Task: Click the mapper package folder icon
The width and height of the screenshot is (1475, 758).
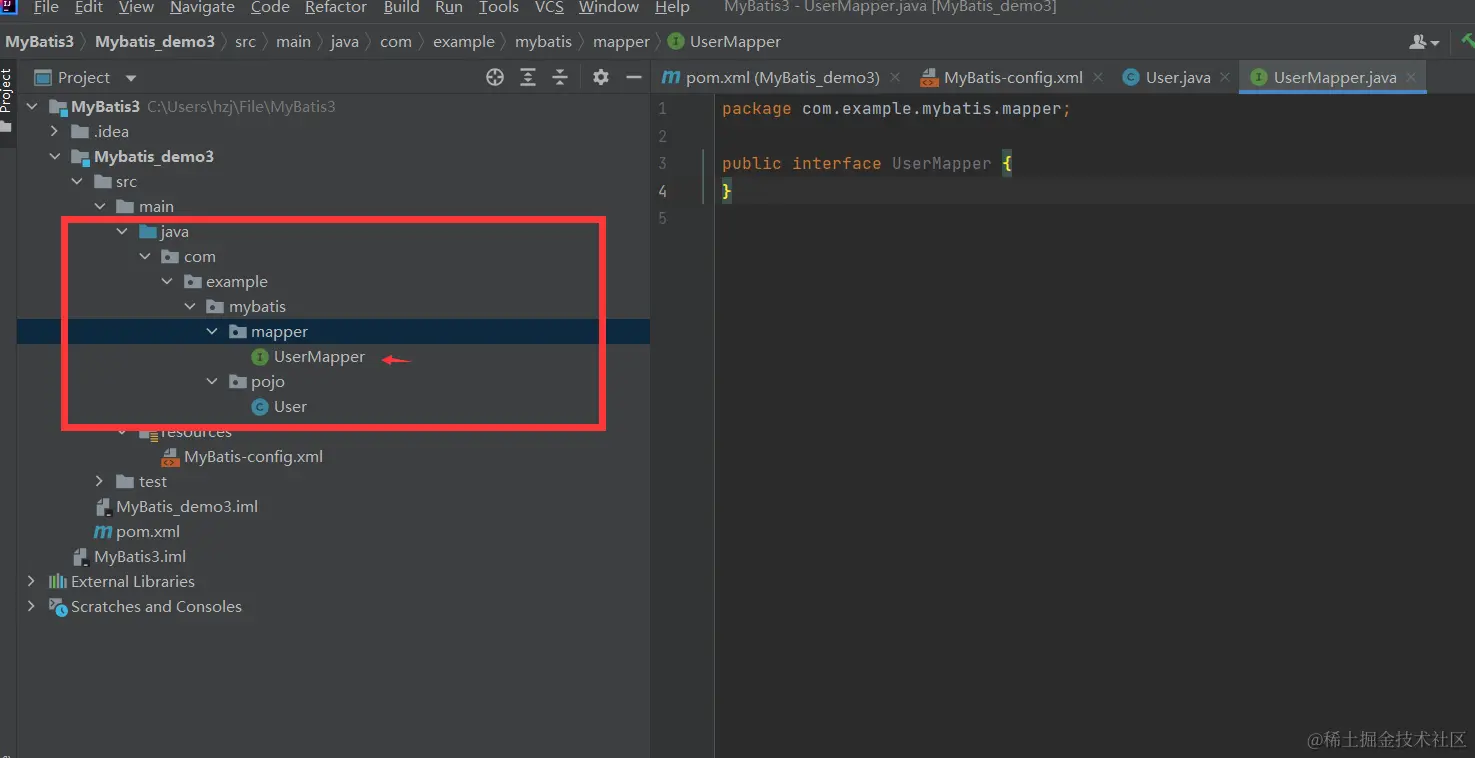Action: [x=237, y=331]
